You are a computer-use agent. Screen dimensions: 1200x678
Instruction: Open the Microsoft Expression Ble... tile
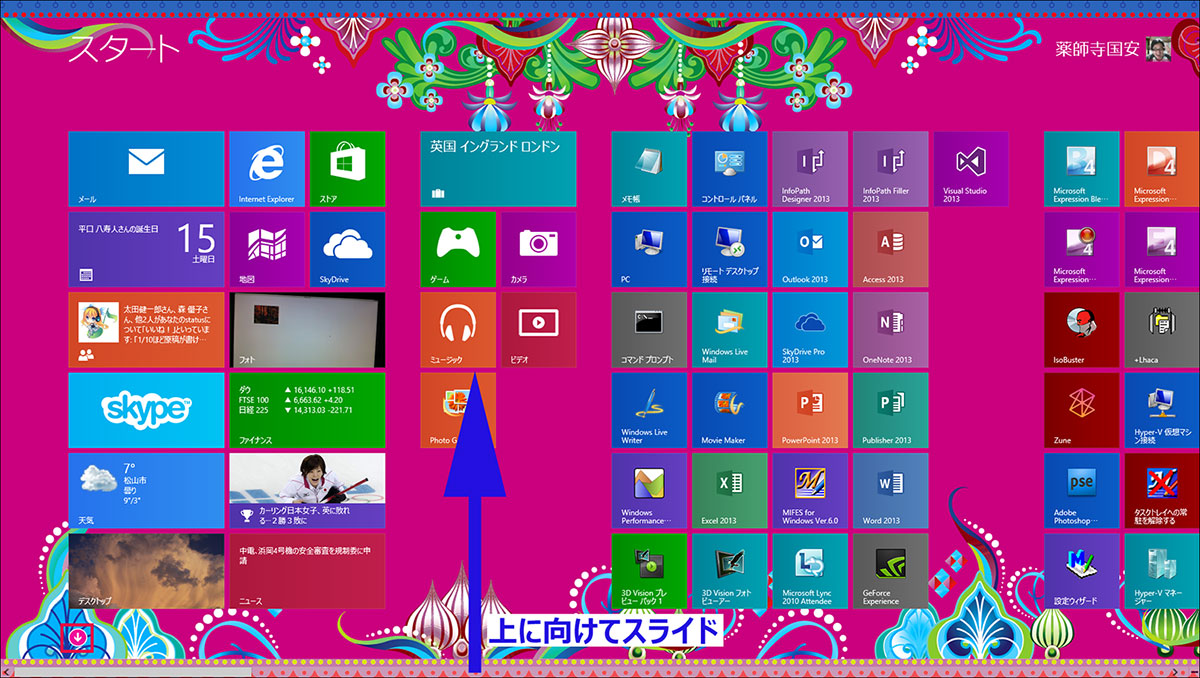(x=1081, y=169)
